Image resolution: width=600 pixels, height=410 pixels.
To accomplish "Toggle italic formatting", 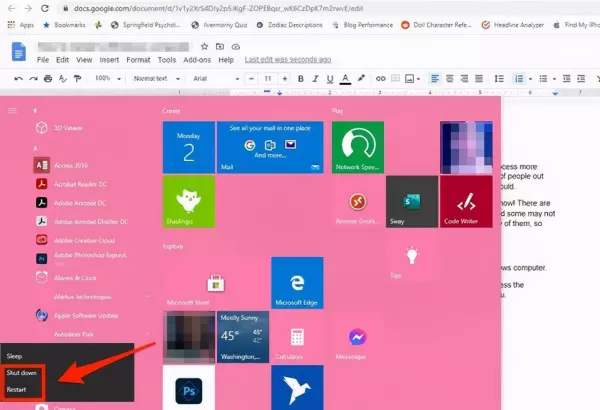I will click(315, 78).
